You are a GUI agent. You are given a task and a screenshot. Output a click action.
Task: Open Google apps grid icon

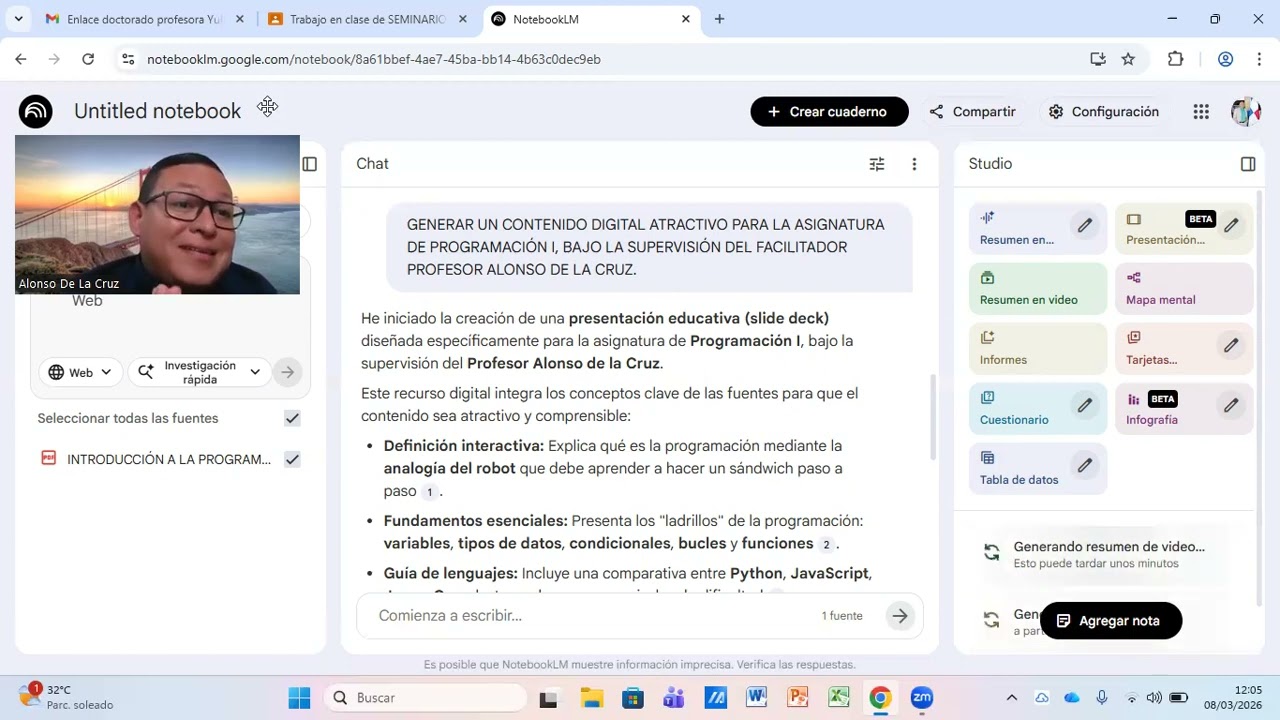[1201, 112]
